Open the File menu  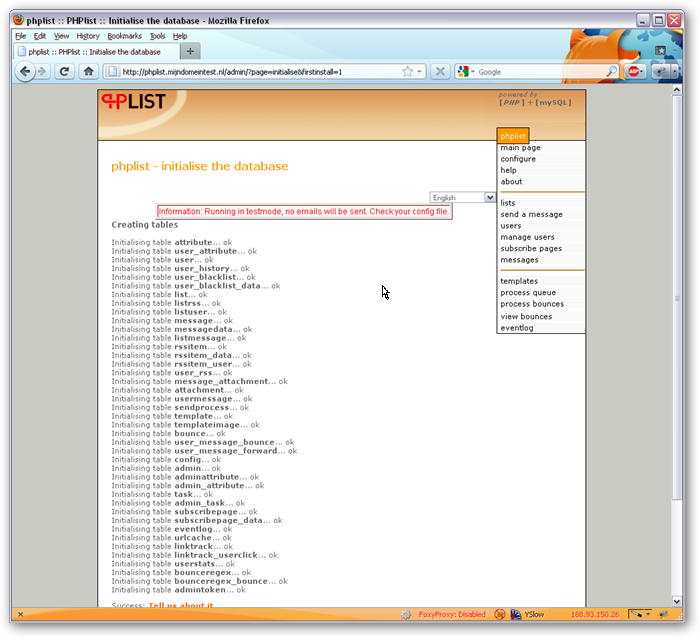pos(21,36)
